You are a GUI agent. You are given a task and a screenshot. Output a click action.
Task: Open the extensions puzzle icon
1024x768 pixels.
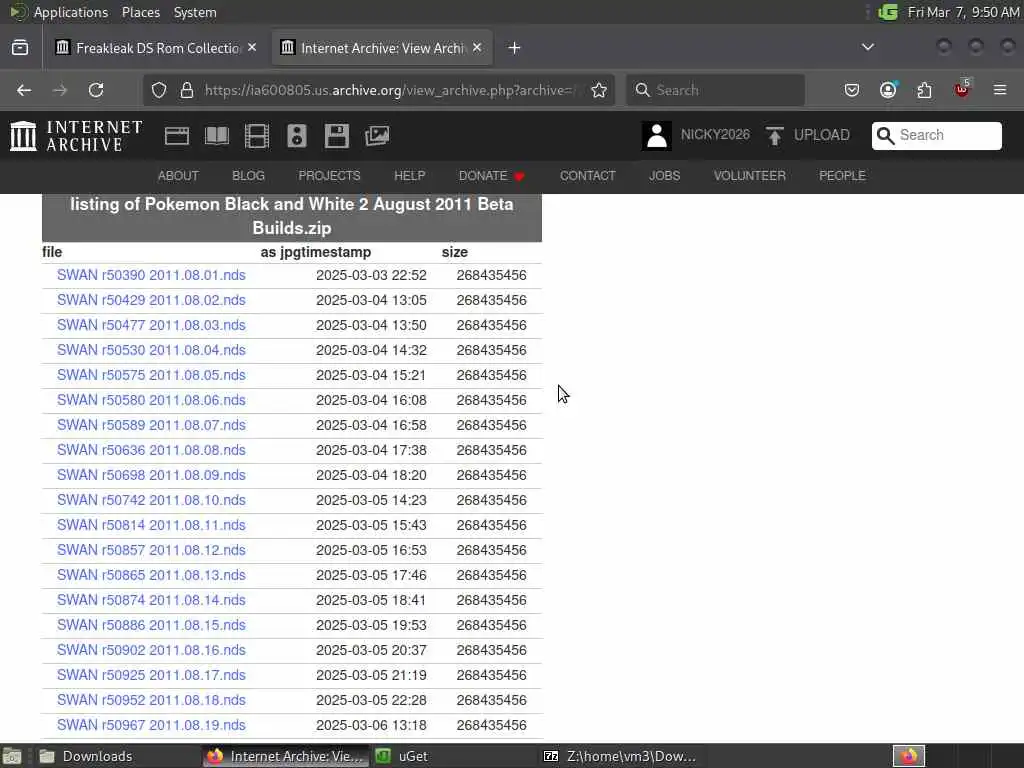pos(925,90)
